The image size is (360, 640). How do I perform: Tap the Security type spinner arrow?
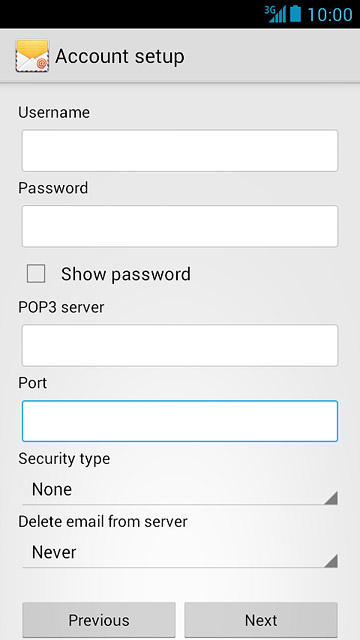tap(331, 498)
